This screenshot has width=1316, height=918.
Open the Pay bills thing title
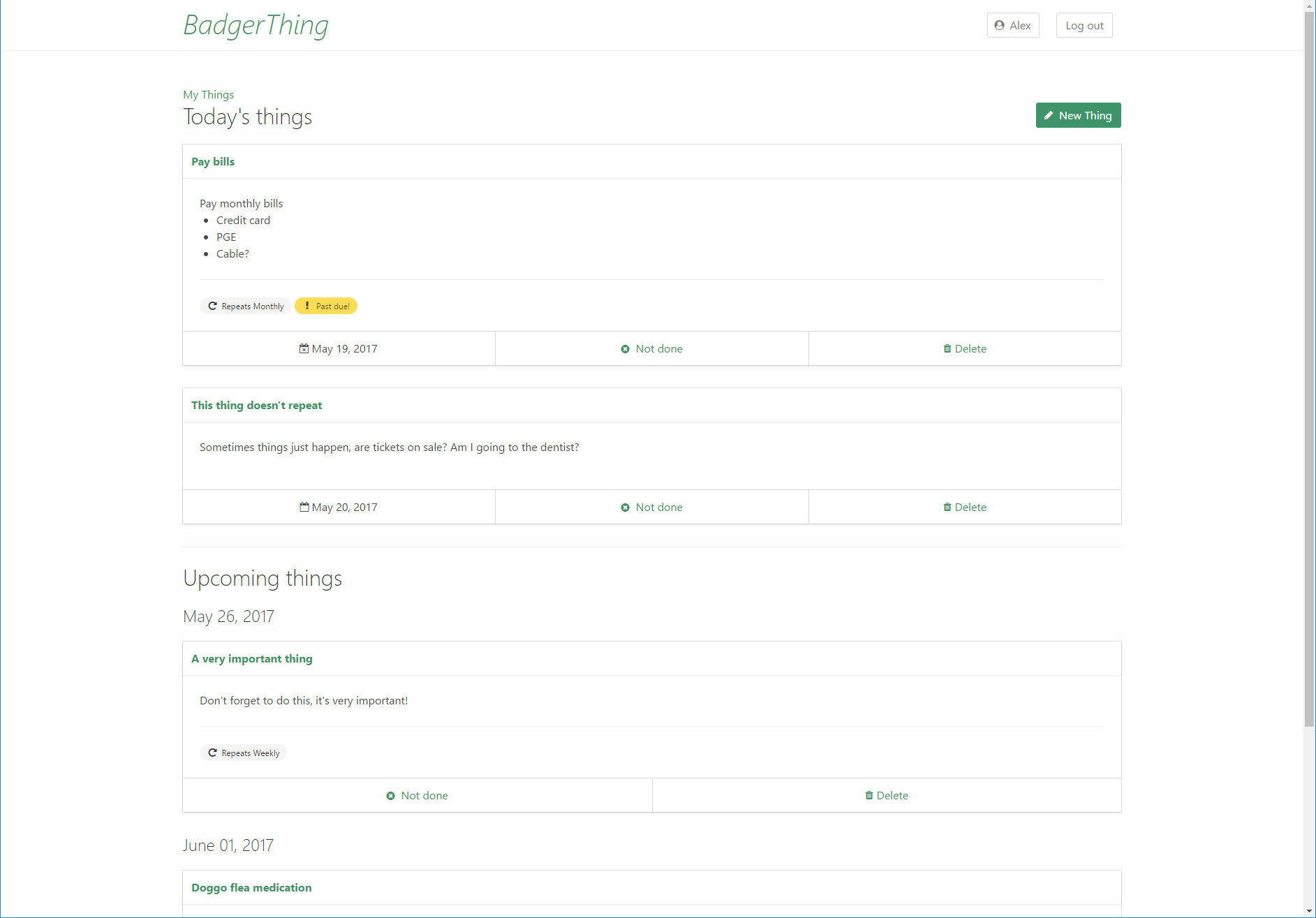(213, 161)
